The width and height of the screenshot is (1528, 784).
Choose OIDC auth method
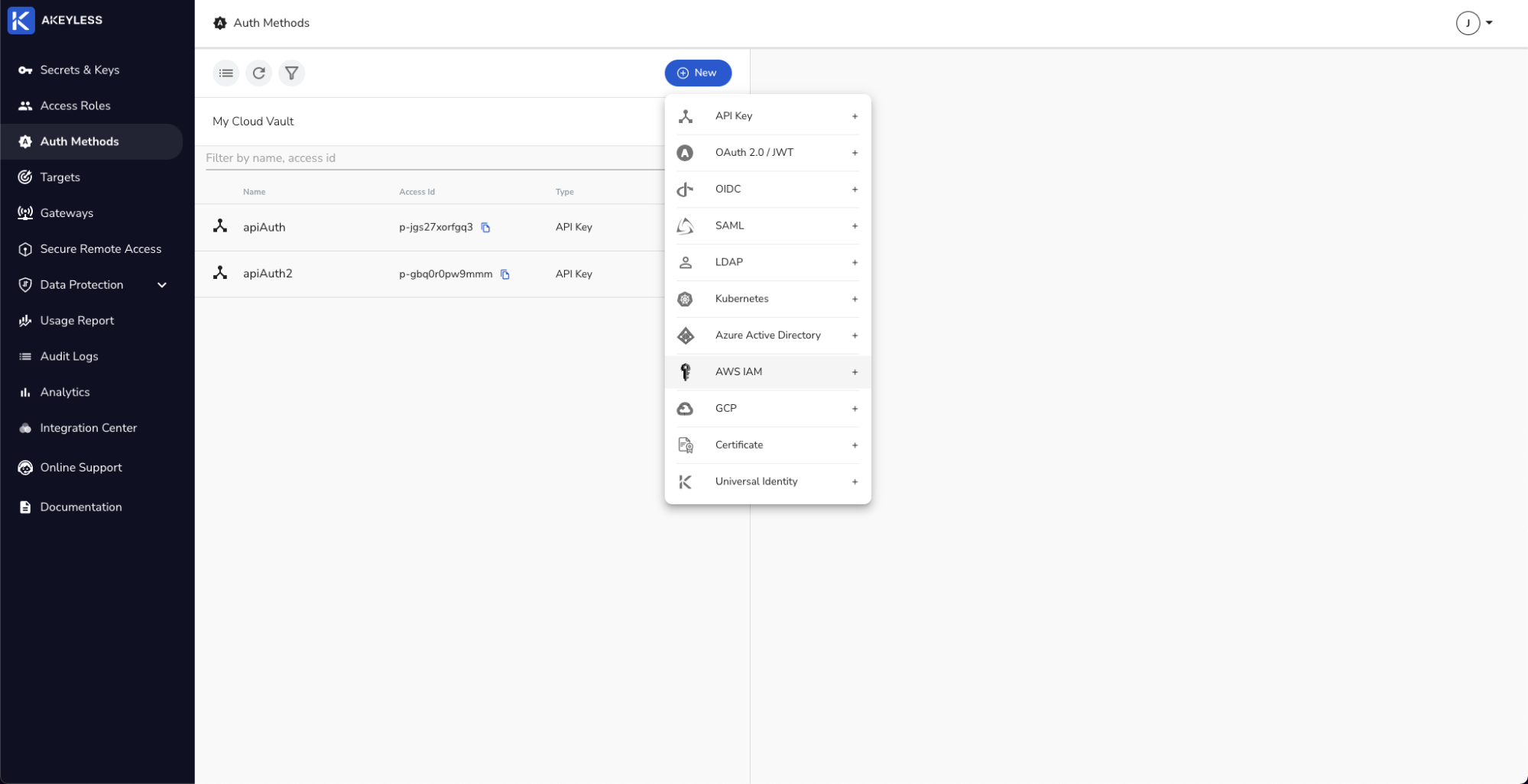click(x=767, y=190)
